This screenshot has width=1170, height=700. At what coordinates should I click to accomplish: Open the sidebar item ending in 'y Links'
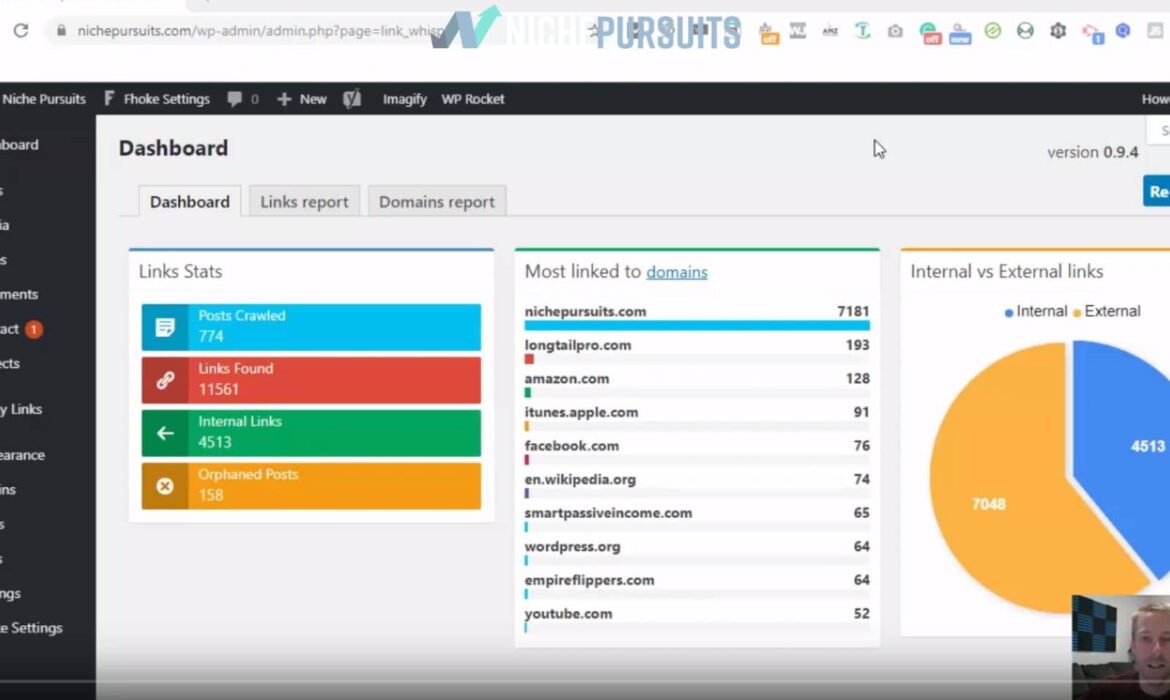(22, 409)
